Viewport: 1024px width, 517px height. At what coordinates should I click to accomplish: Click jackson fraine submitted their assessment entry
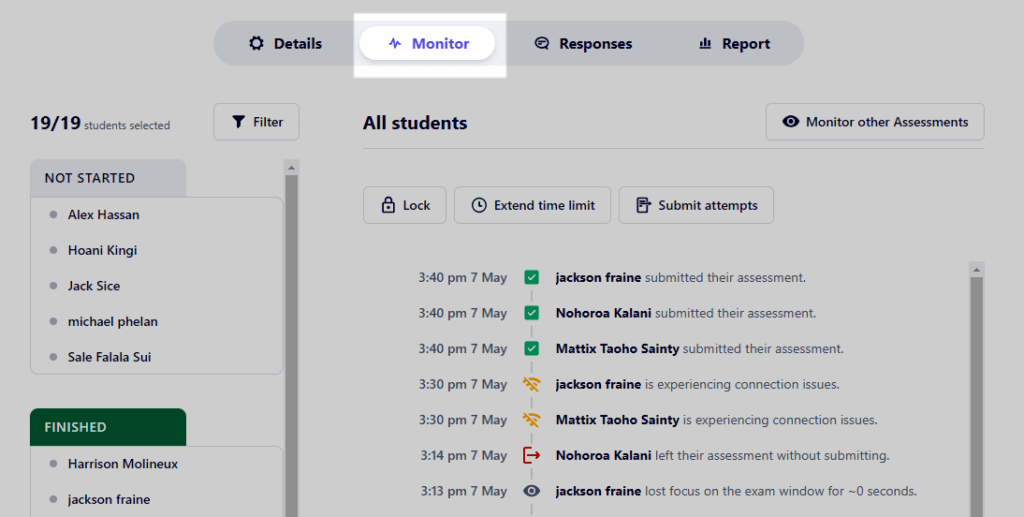point(680,277)
